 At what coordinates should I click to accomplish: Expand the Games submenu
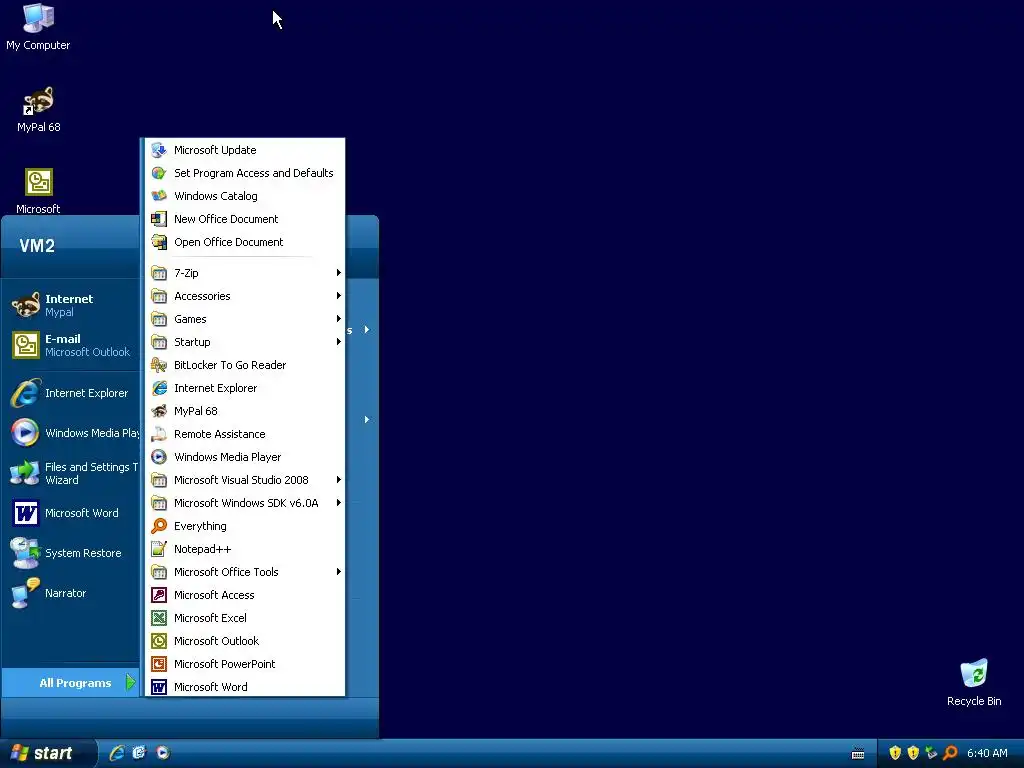244,319
